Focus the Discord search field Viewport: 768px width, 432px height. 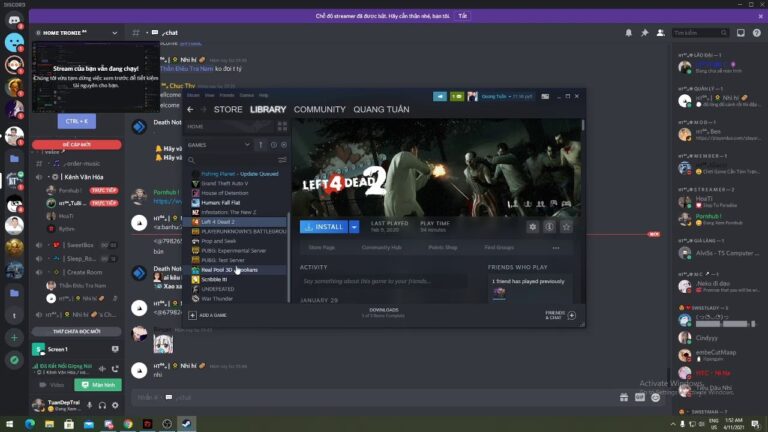coord(699,33)
